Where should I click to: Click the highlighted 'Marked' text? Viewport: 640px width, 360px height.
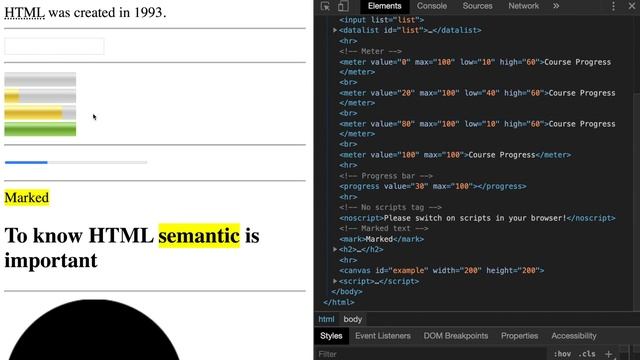tap(27, 198)
